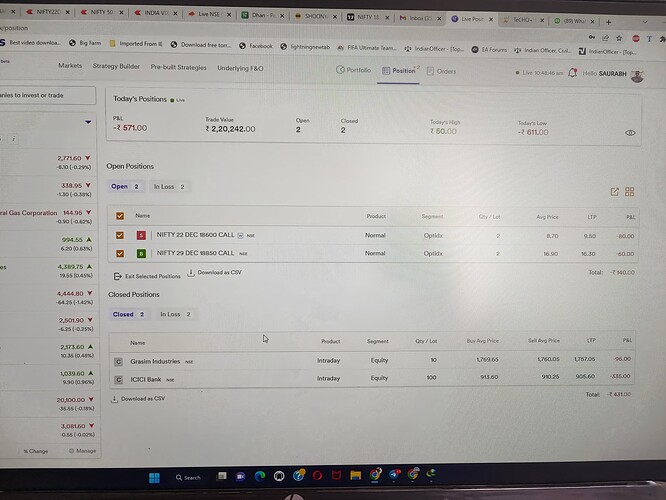Select watchlist item priced 2,771.60
Screen dimensions: 666x500
pyautogui.click(x=49, y=162)
